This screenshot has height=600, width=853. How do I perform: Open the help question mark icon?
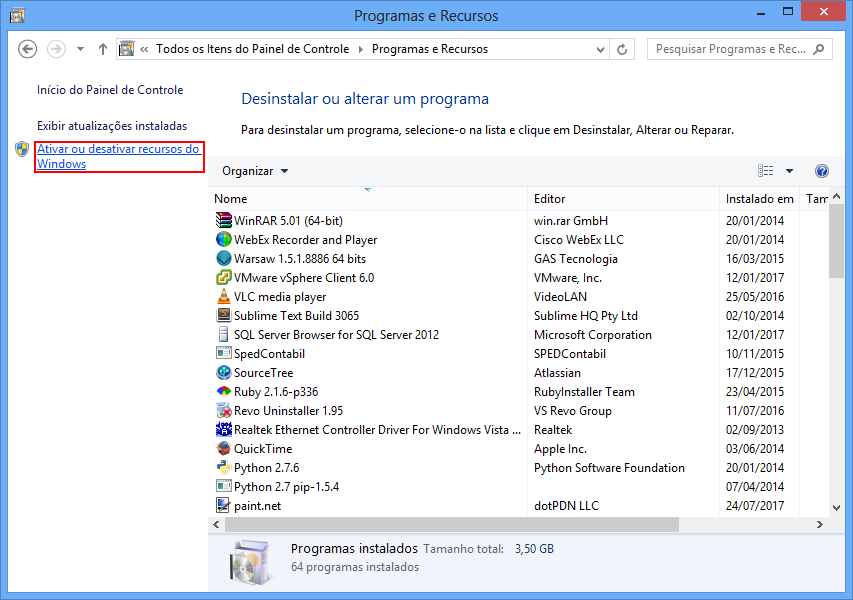tap(821, 171)
